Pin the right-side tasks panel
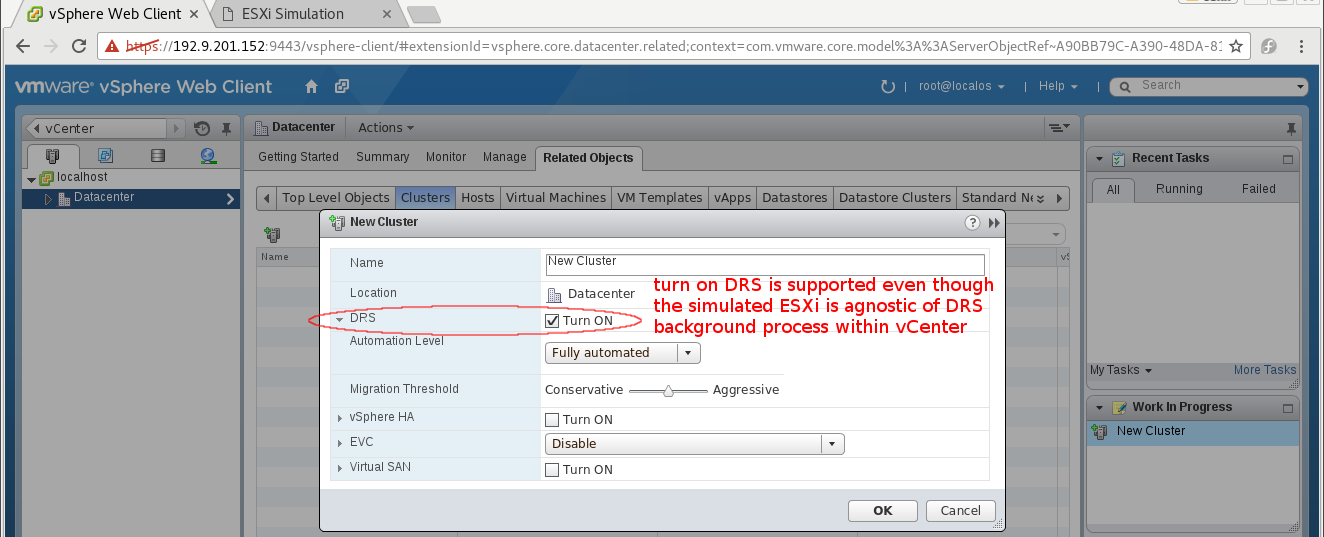Image resolution: width=1324 pixels, height=537 pixels. pos(1291,129)
